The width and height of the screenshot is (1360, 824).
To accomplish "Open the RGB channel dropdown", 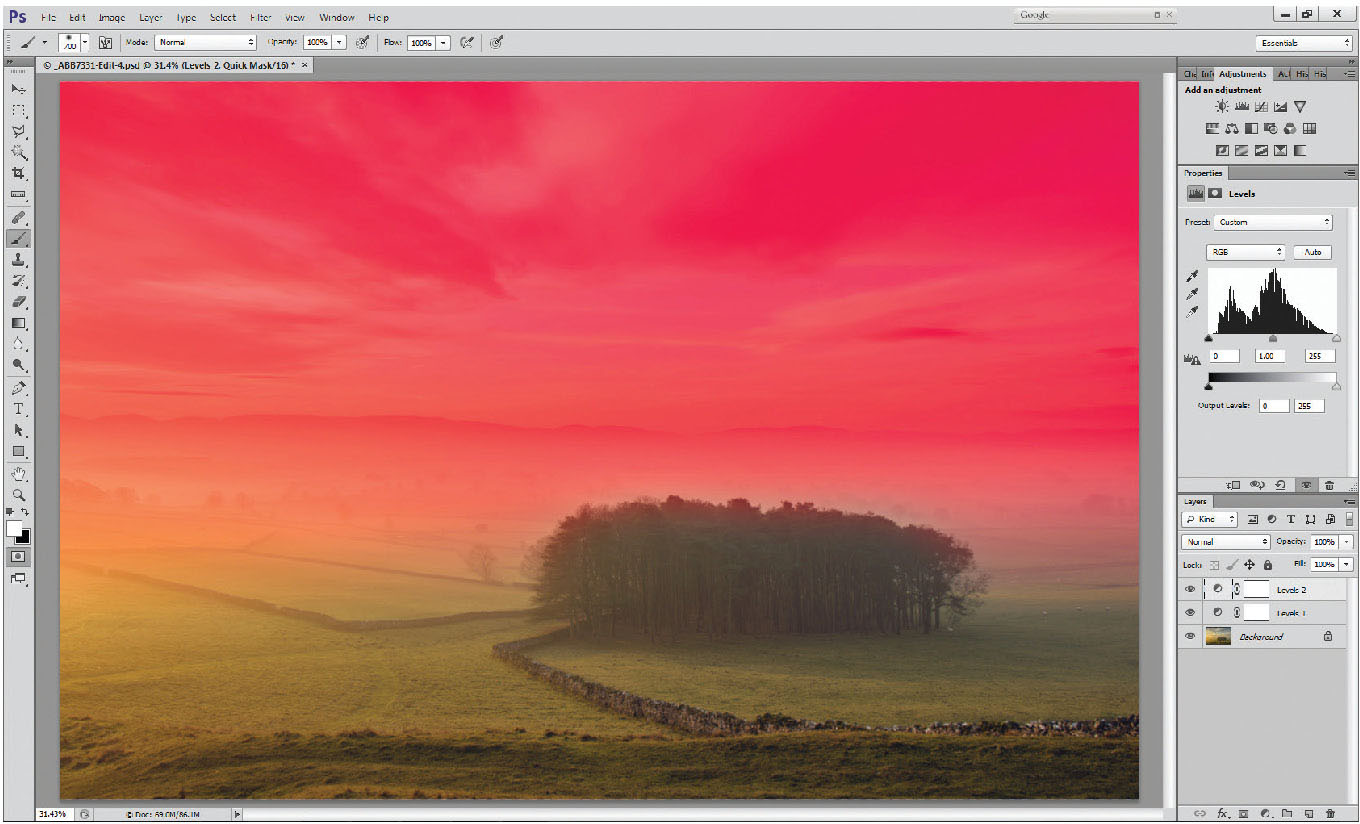I will 1246,252.
